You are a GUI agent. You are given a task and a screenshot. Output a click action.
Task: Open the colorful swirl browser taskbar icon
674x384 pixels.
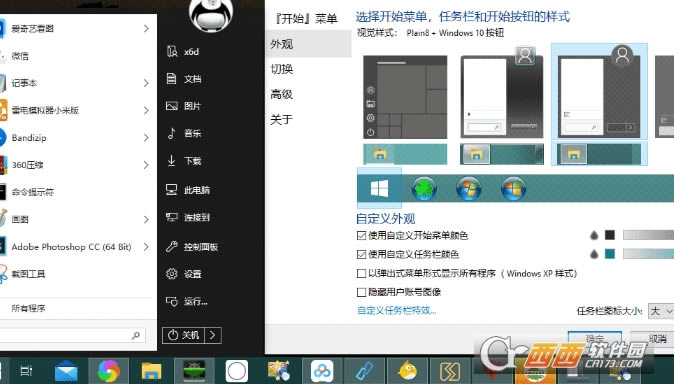[109, 371]
